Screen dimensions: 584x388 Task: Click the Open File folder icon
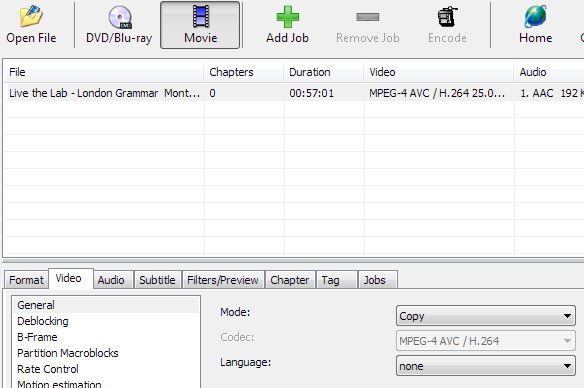point(31,17)
